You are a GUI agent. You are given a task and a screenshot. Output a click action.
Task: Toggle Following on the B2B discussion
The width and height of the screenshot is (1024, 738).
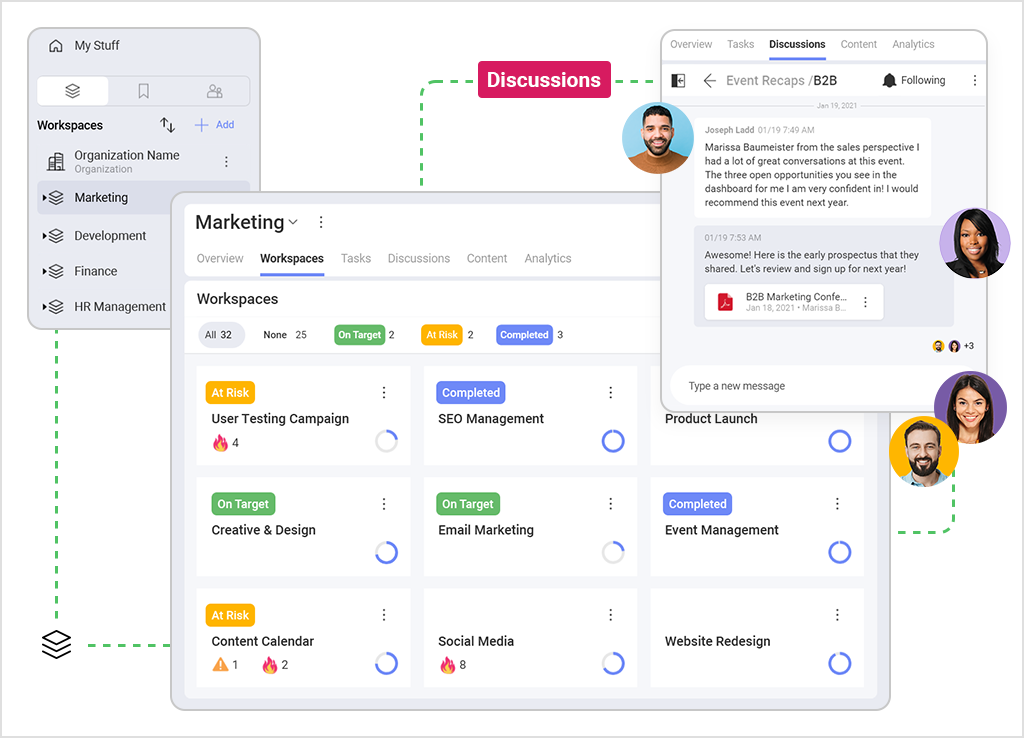(911, 80)
